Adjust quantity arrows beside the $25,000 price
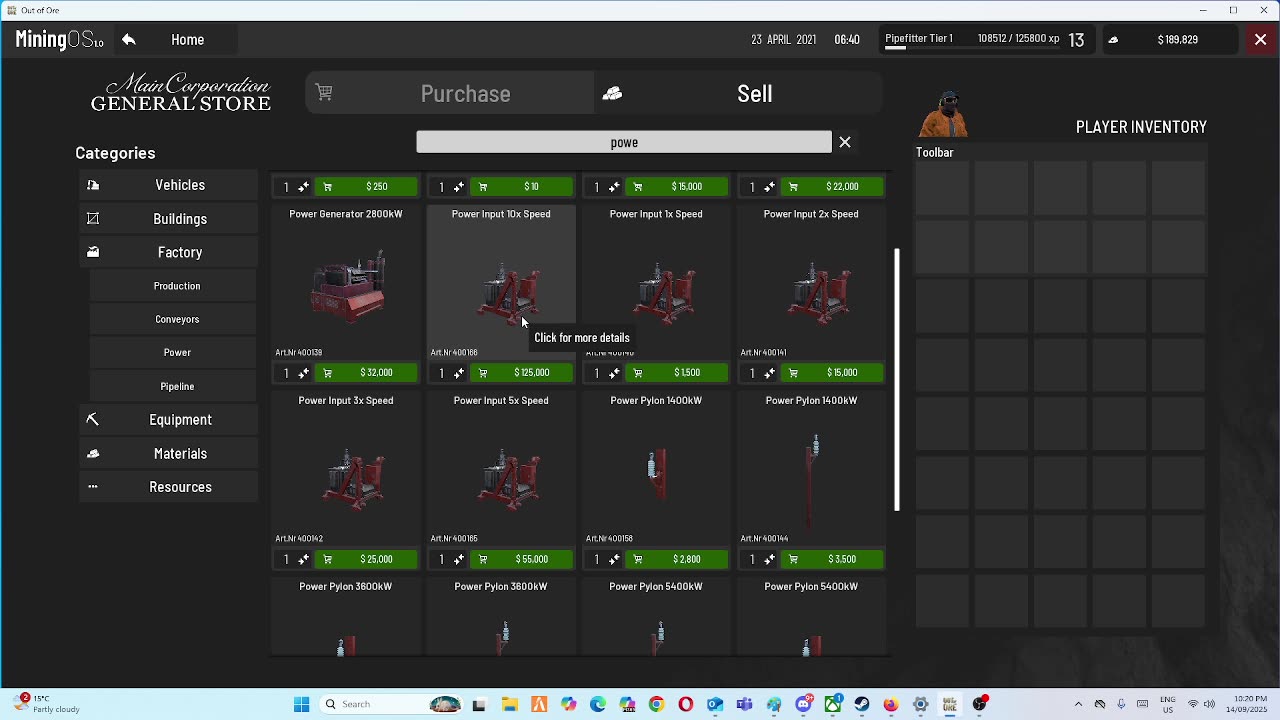Image resolution: width=1280 pixels, height=720 pixels. tap(303, 559)
